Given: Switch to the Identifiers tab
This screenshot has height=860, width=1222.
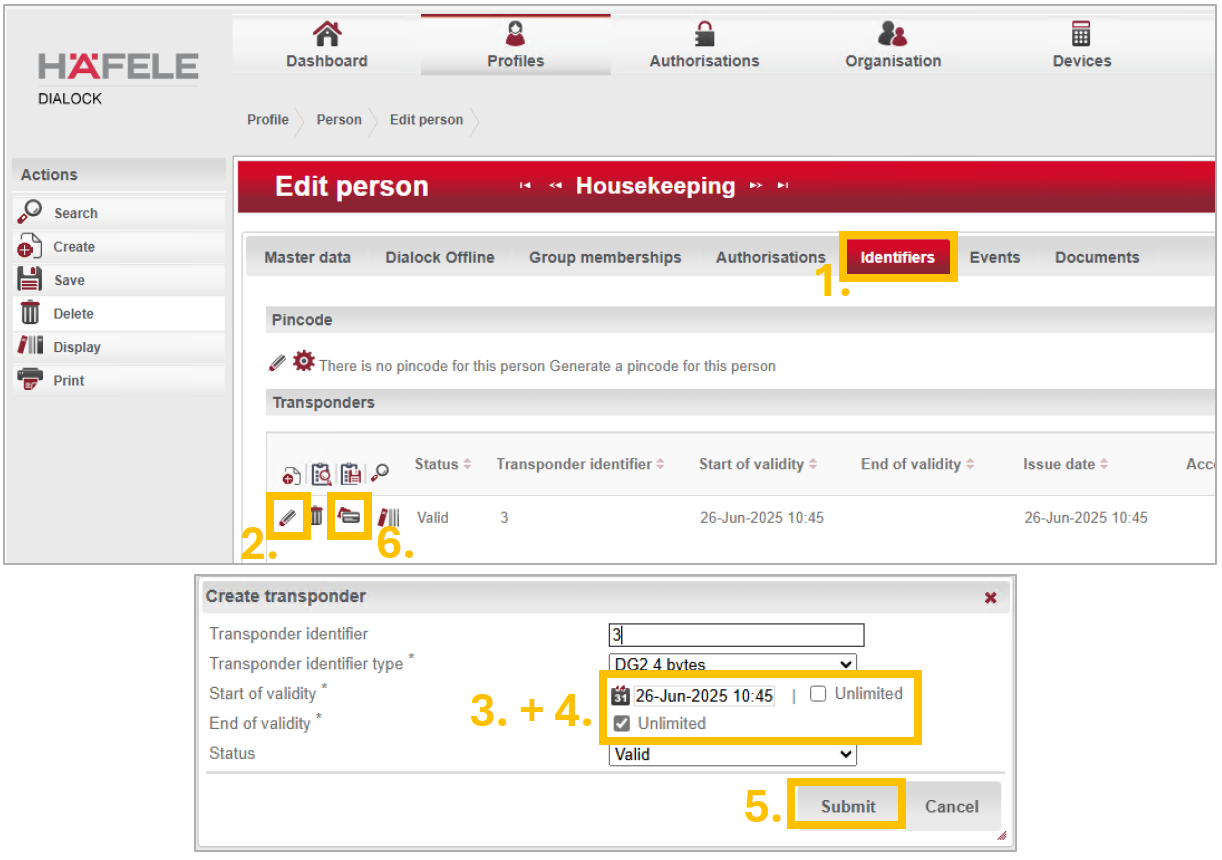Looking at the screenshot, I should 897,257.
